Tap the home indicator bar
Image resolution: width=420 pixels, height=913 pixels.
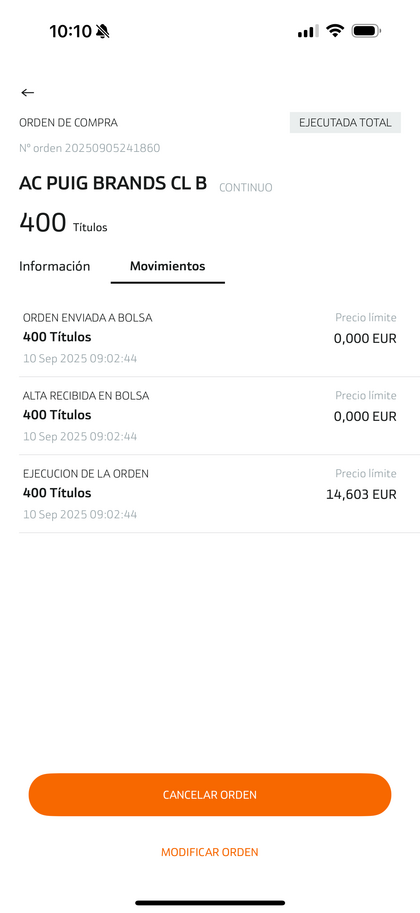tap(210, 903)
